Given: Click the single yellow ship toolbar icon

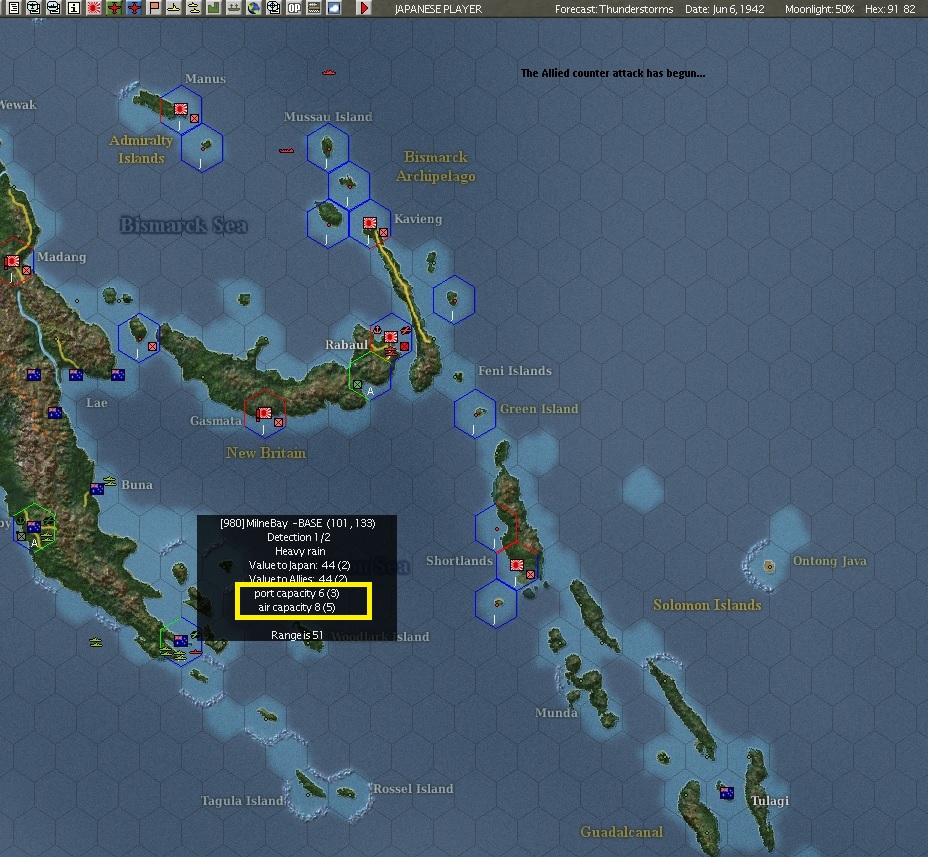Looking at the screenshot, I should (174, 8).
